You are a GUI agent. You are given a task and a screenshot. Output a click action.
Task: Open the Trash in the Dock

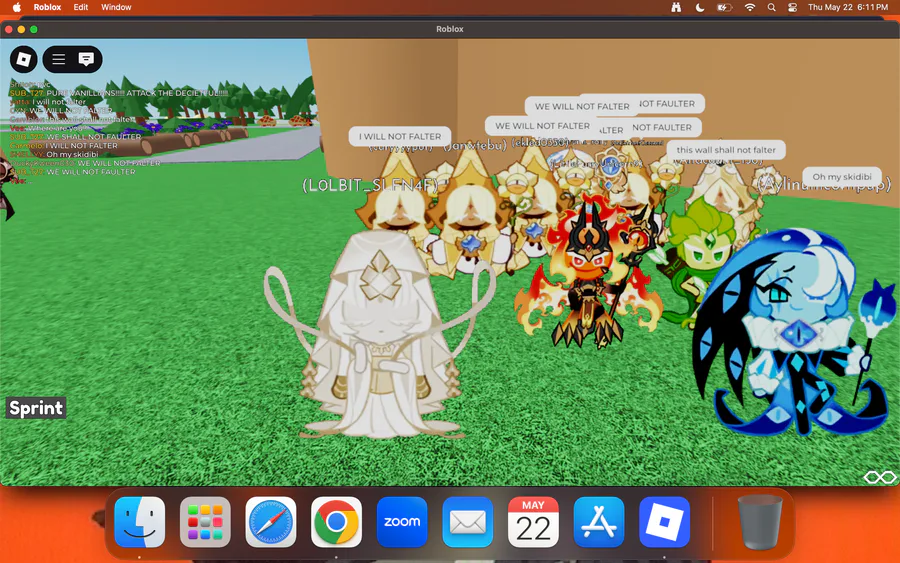coord(759,522)
